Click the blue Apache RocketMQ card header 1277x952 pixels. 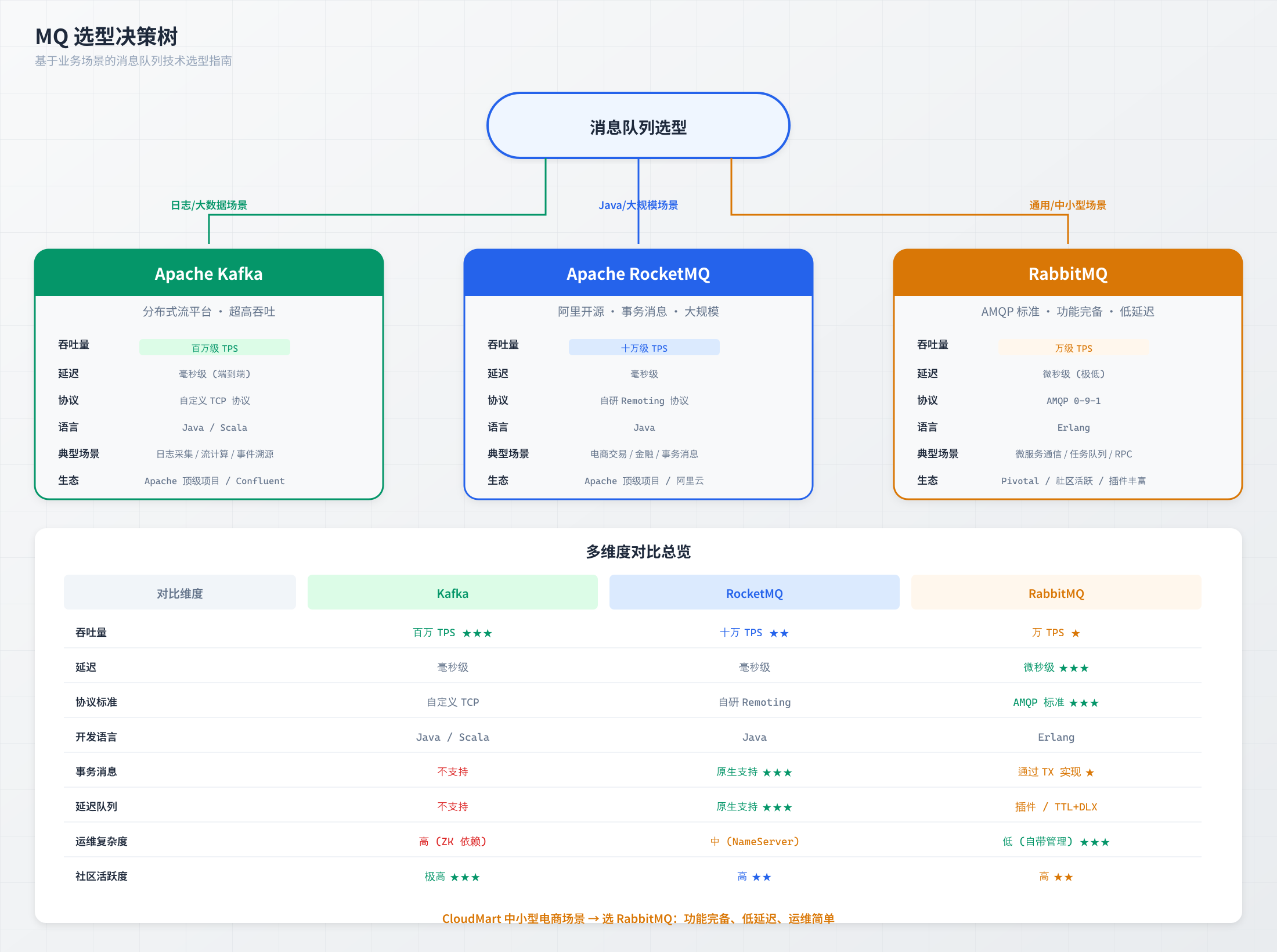tap(638, 273)
